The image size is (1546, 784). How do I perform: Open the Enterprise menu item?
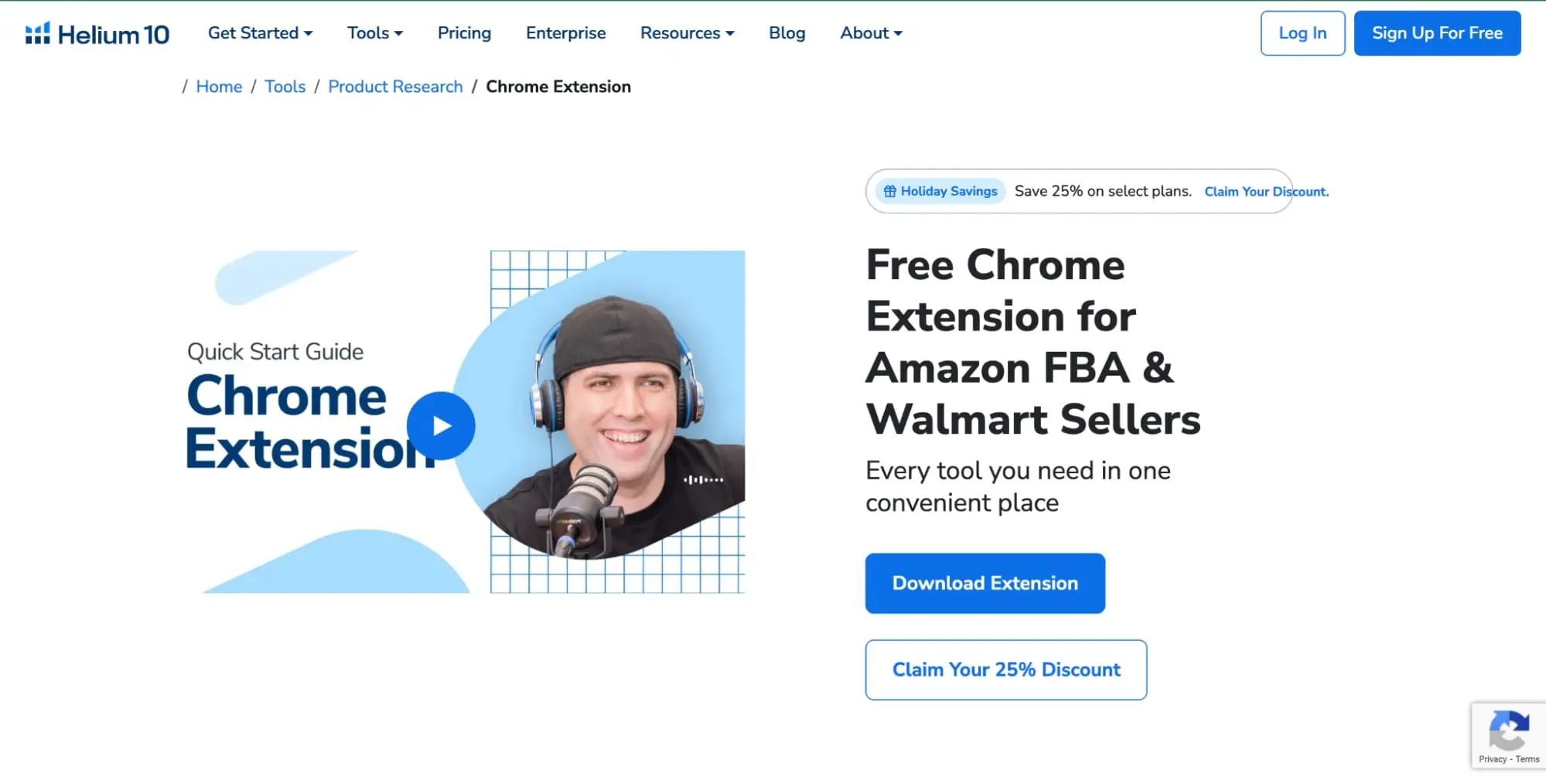565,33
